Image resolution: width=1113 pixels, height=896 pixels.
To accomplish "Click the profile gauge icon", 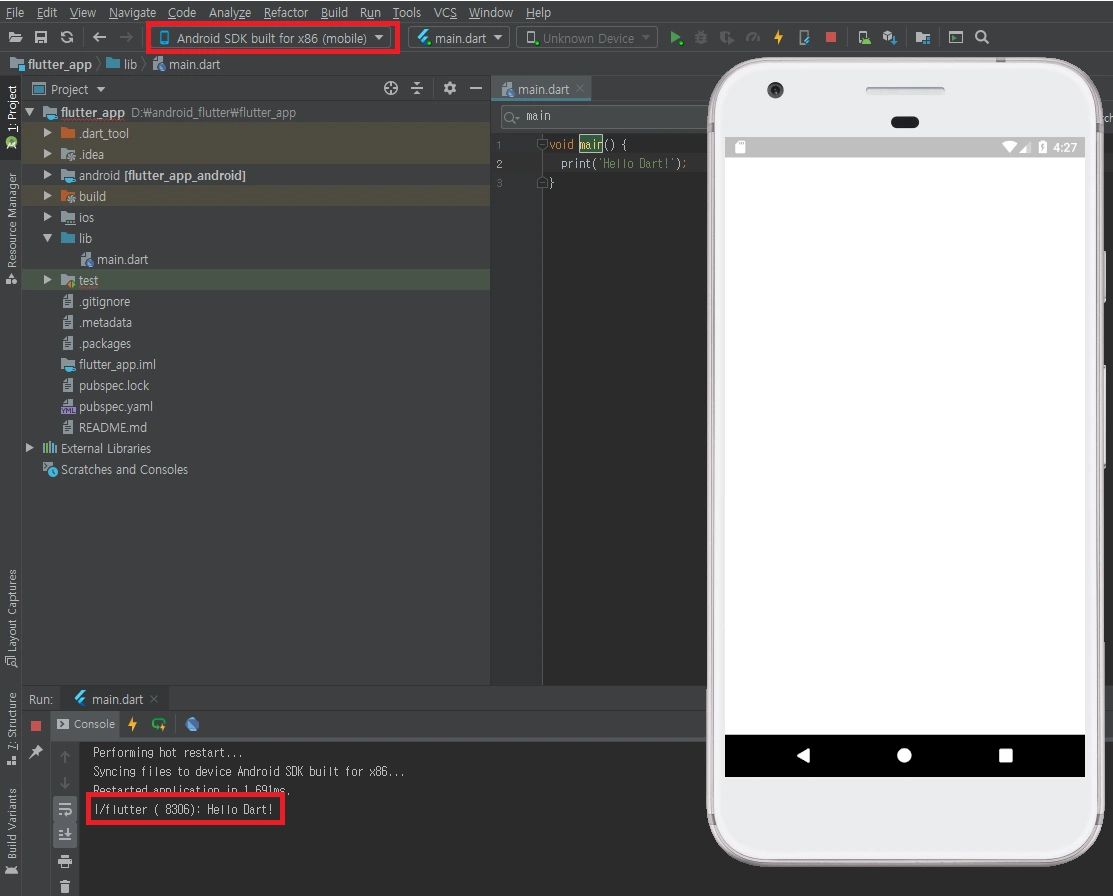I will pyautogui.click(x=752, y=38).
